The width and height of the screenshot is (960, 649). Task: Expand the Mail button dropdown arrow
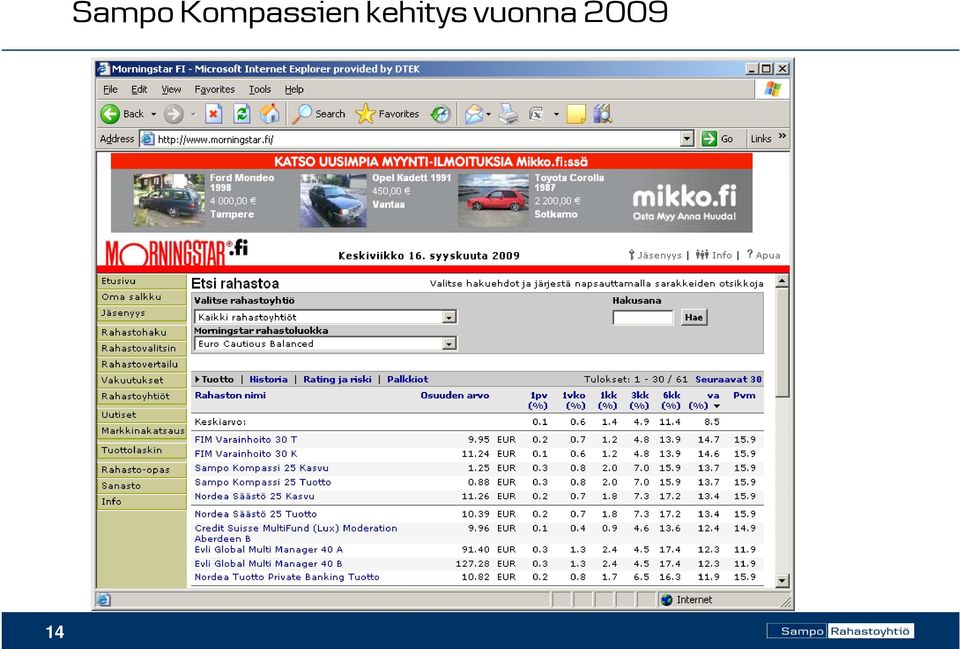click(488, 114)
